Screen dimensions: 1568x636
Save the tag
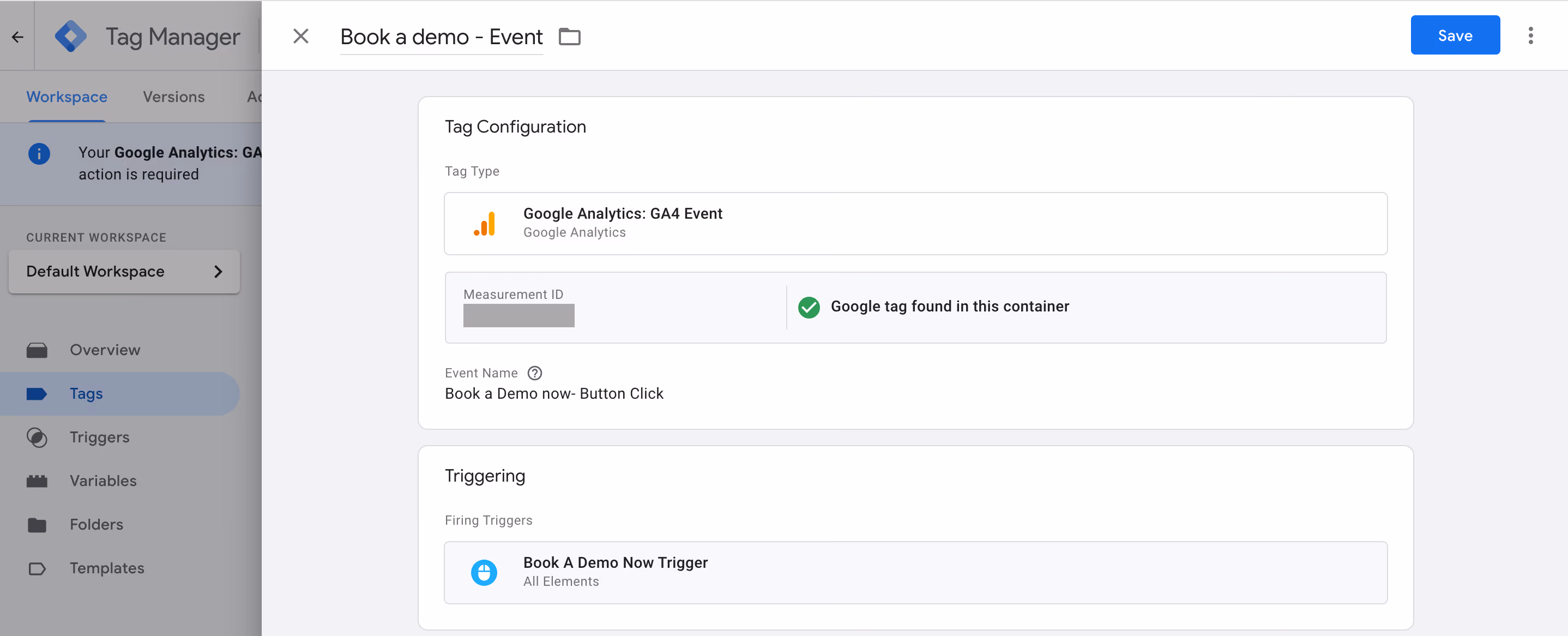[x=1455, y=35]
